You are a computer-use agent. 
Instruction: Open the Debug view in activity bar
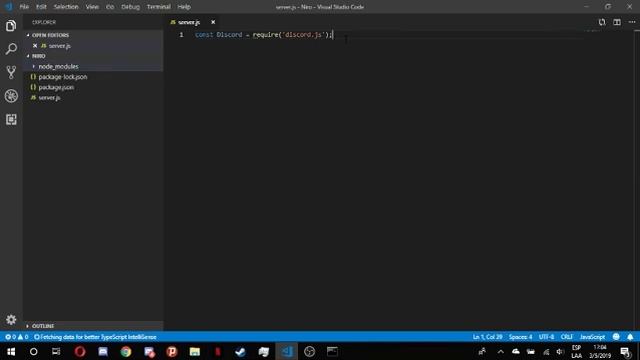point(11,96)
